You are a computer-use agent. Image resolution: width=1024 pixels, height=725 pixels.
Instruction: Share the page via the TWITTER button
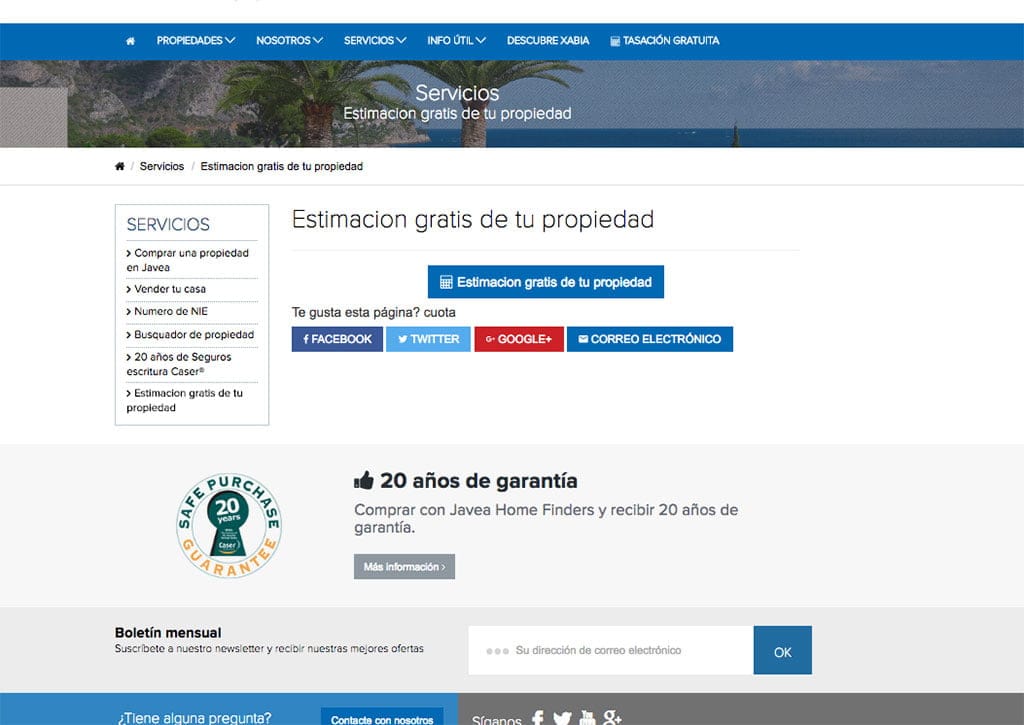coord(428,339)
